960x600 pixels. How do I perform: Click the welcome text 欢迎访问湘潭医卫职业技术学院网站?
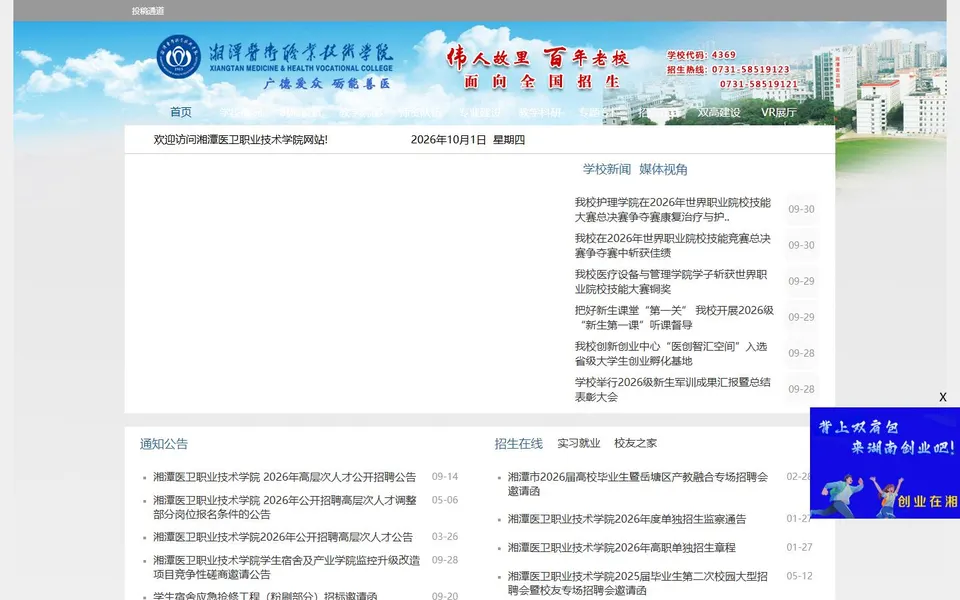[x=241, y=140]
